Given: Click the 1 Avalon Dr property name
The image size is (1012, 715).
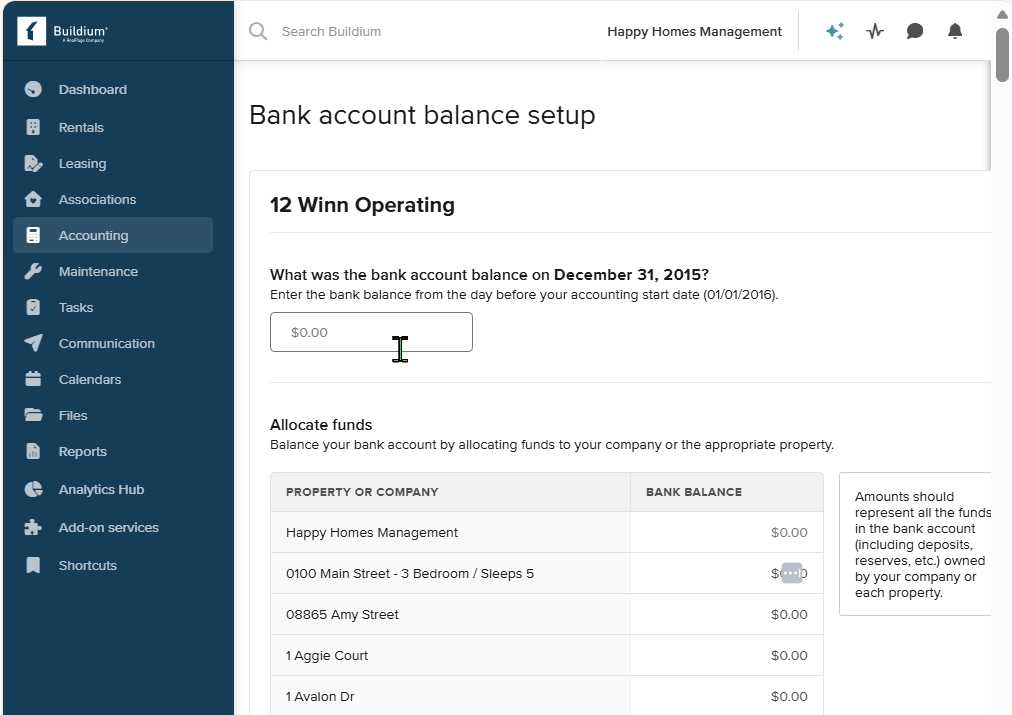Looking at the screenshot, I should (320, 696).
